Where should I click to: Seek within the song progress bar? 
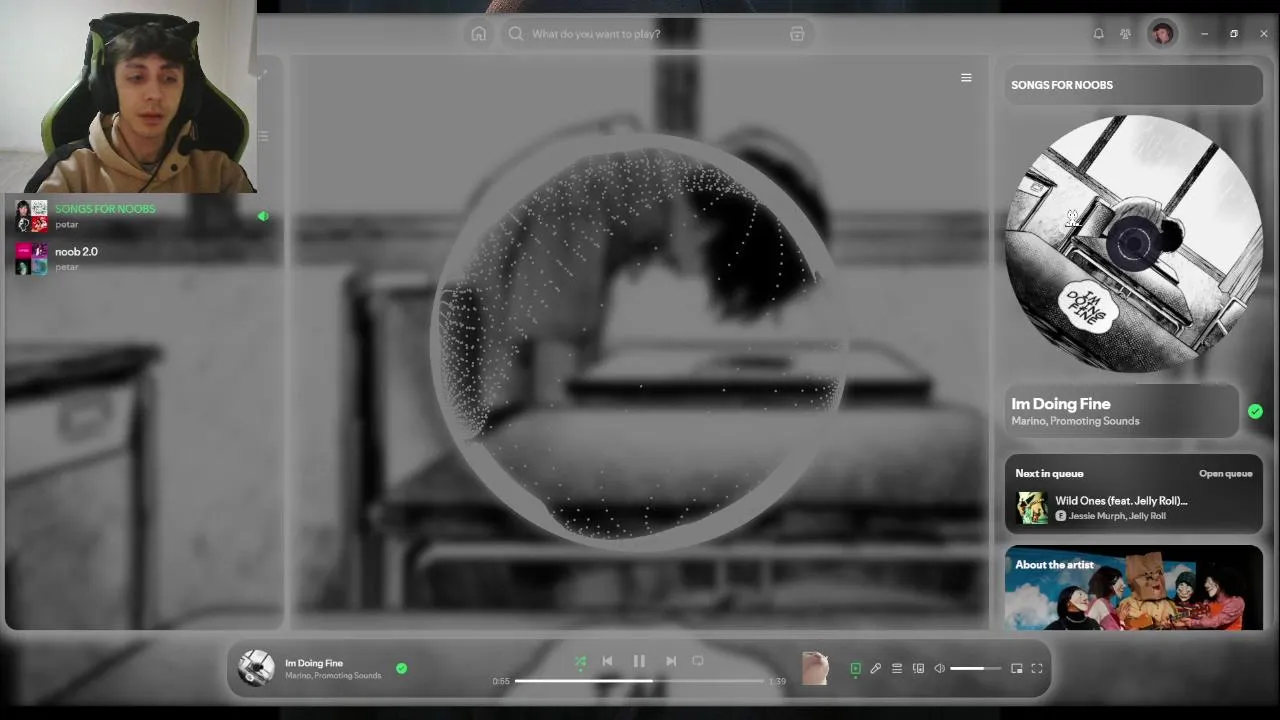tap(639, 681)
